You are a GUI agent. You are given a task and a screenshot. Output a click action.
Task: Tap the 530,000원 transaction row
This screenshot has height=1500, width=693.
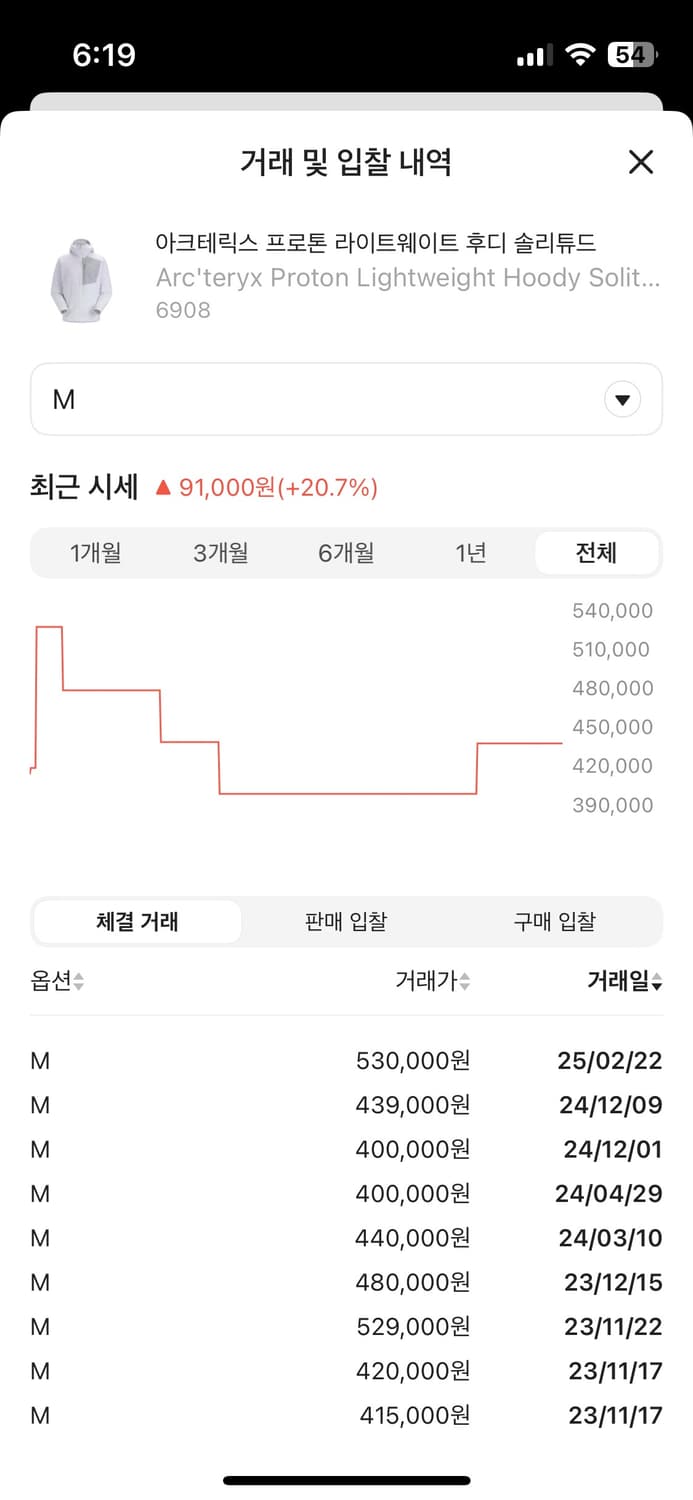point(346,1060)
